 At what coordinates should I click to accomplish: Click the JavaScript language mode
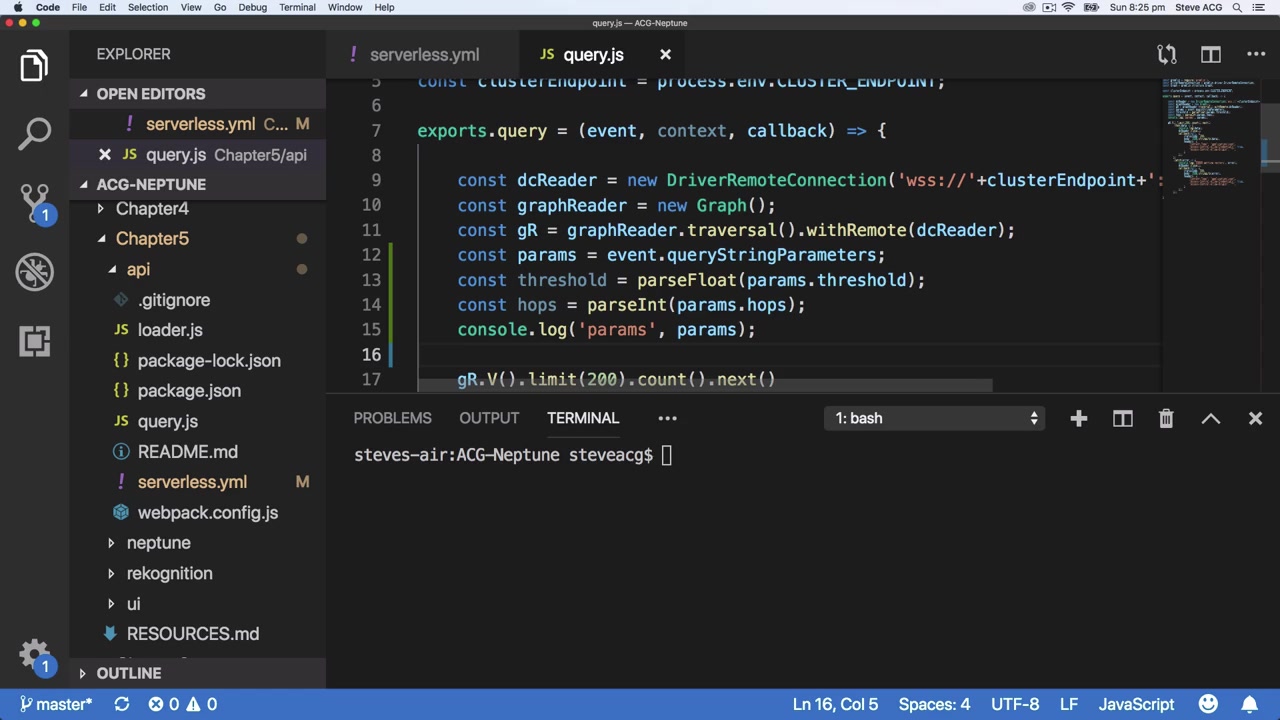pos(1136,704)
